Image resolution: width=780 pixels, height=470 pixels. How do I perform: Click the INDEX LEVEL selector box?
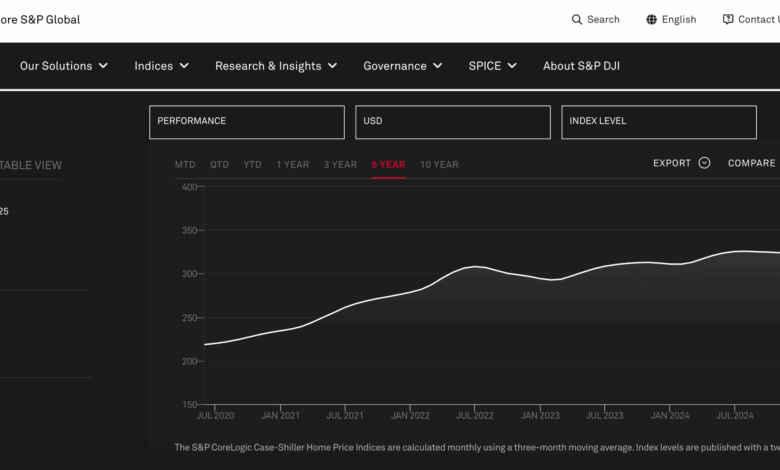click(x=658, y=122)
